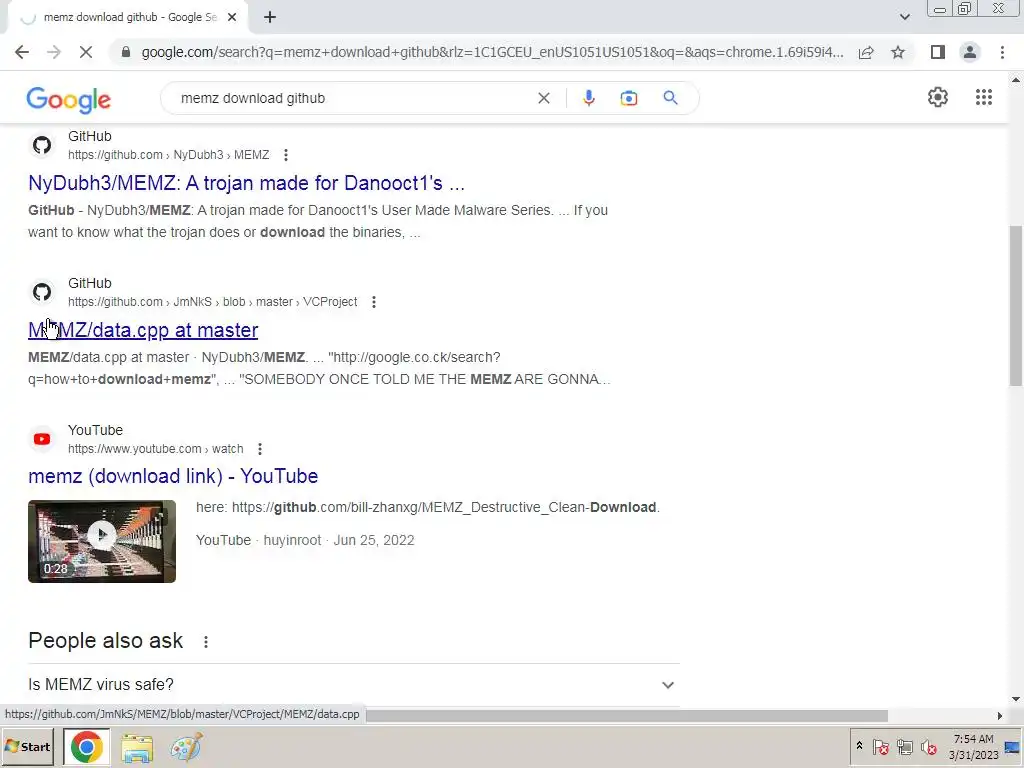Open People also ask options menu
Viewport: 1024px width, 768px height.
[206, 642]
